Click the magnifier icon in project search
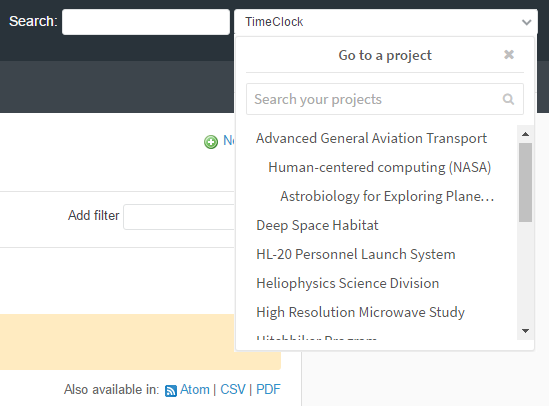 pos(508,99)
